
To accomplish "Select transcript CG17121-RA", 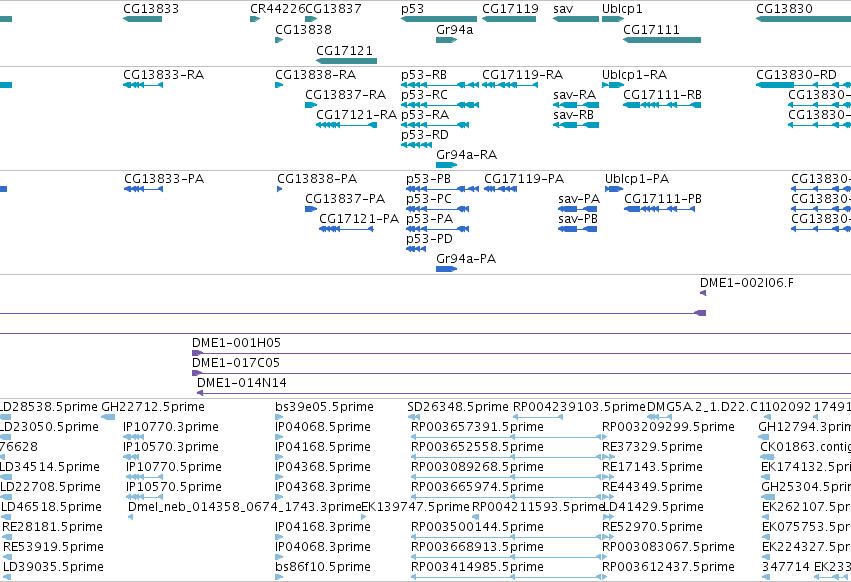I will (x=357, y=115).
